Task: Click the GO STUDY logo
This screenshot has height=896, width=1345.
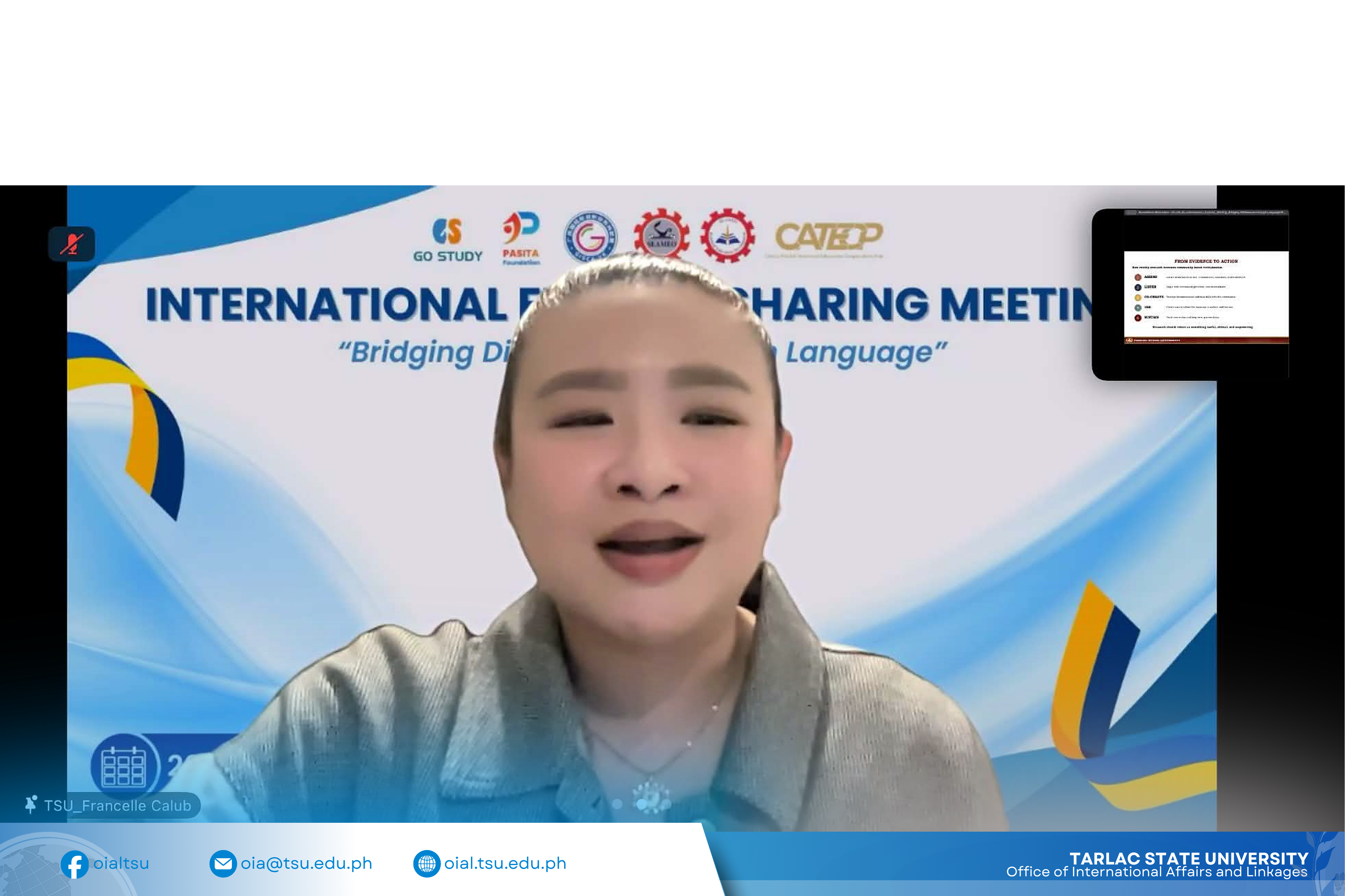Action: click(448, 240)
